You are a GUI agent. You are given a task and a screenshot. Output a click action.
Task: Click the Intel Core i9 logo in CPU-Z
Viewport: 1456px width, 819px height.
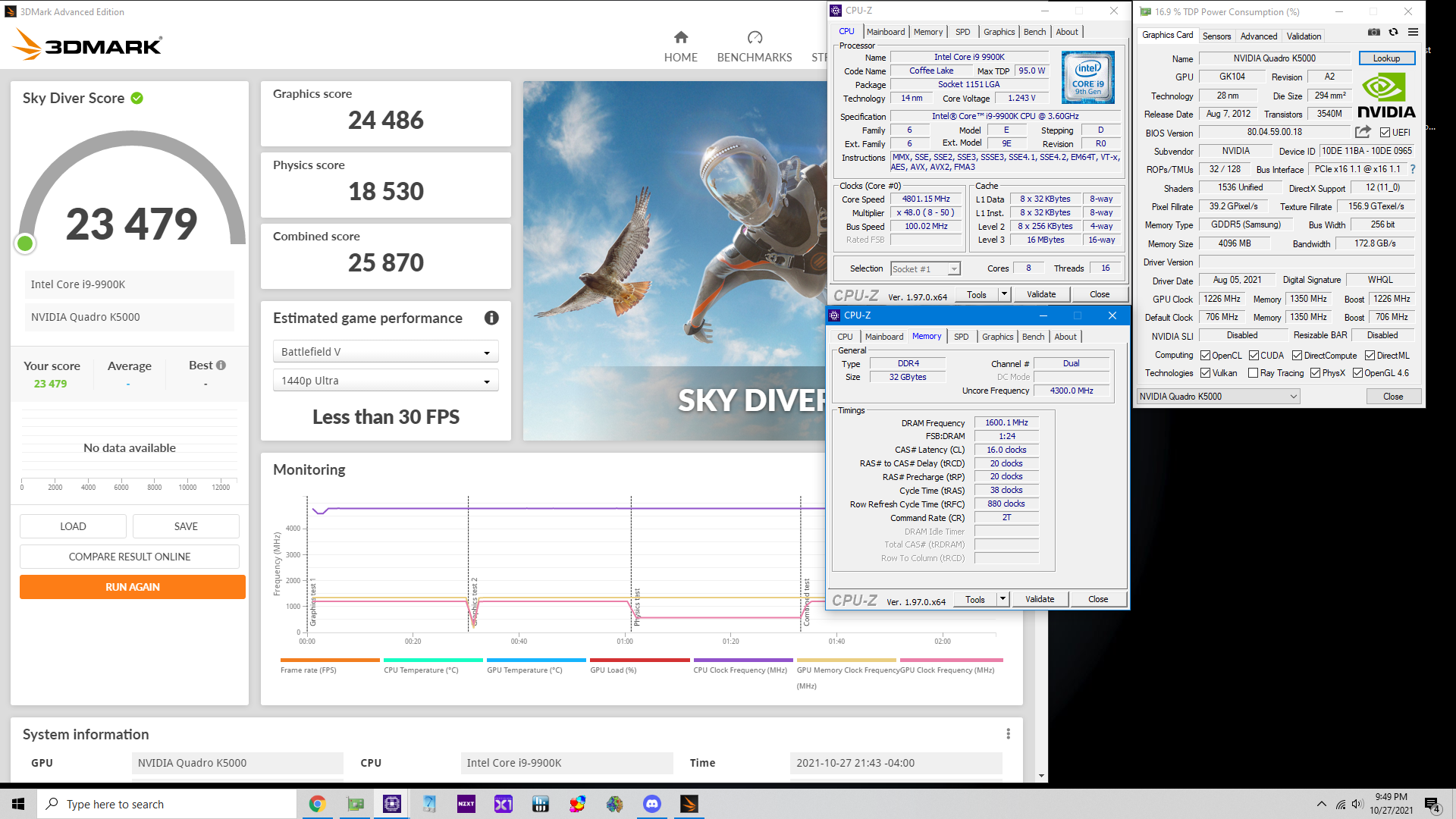click(1087, 77)
